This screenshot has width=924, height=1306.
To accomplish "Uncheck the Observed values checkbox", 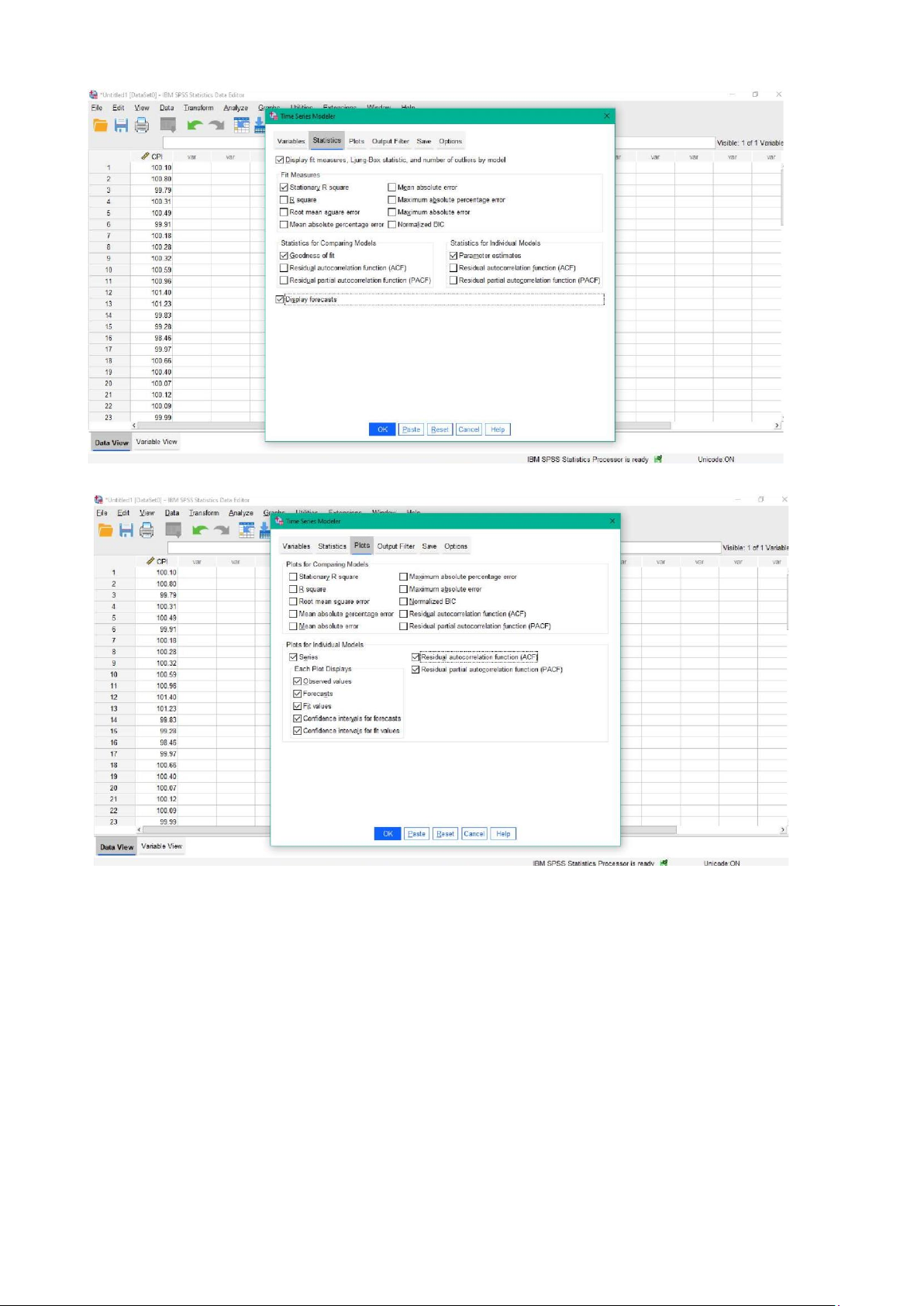I will [x=297, y=681].
